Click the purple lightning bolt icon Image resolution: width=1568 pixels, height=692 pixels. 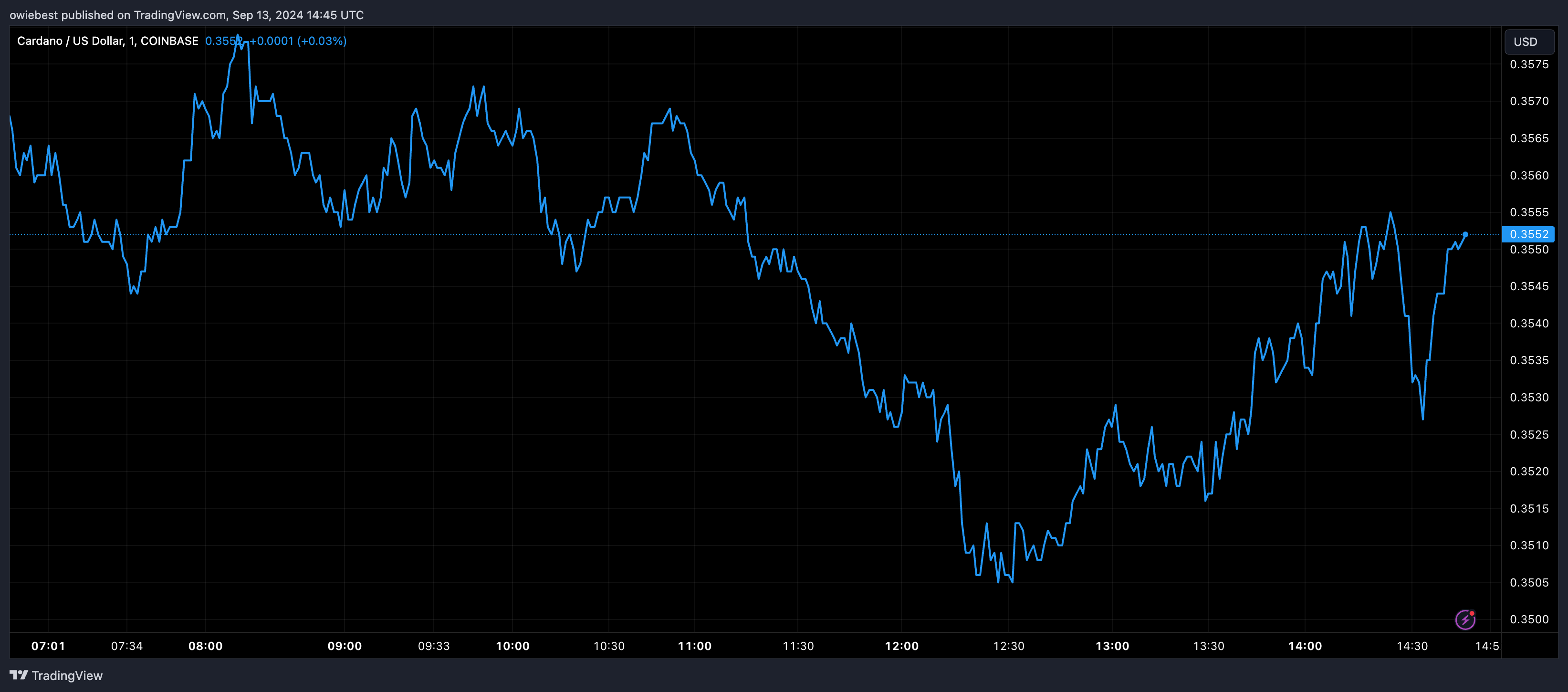click(x=1464, y=619)
